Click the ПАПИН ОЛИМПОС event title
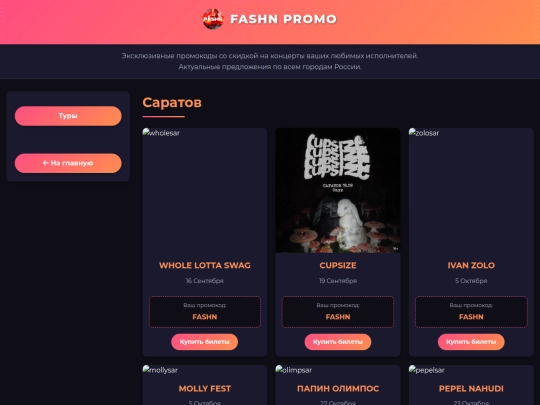This screenshot has height=405, width=540. pyautogui.click(x=338, y=388)
